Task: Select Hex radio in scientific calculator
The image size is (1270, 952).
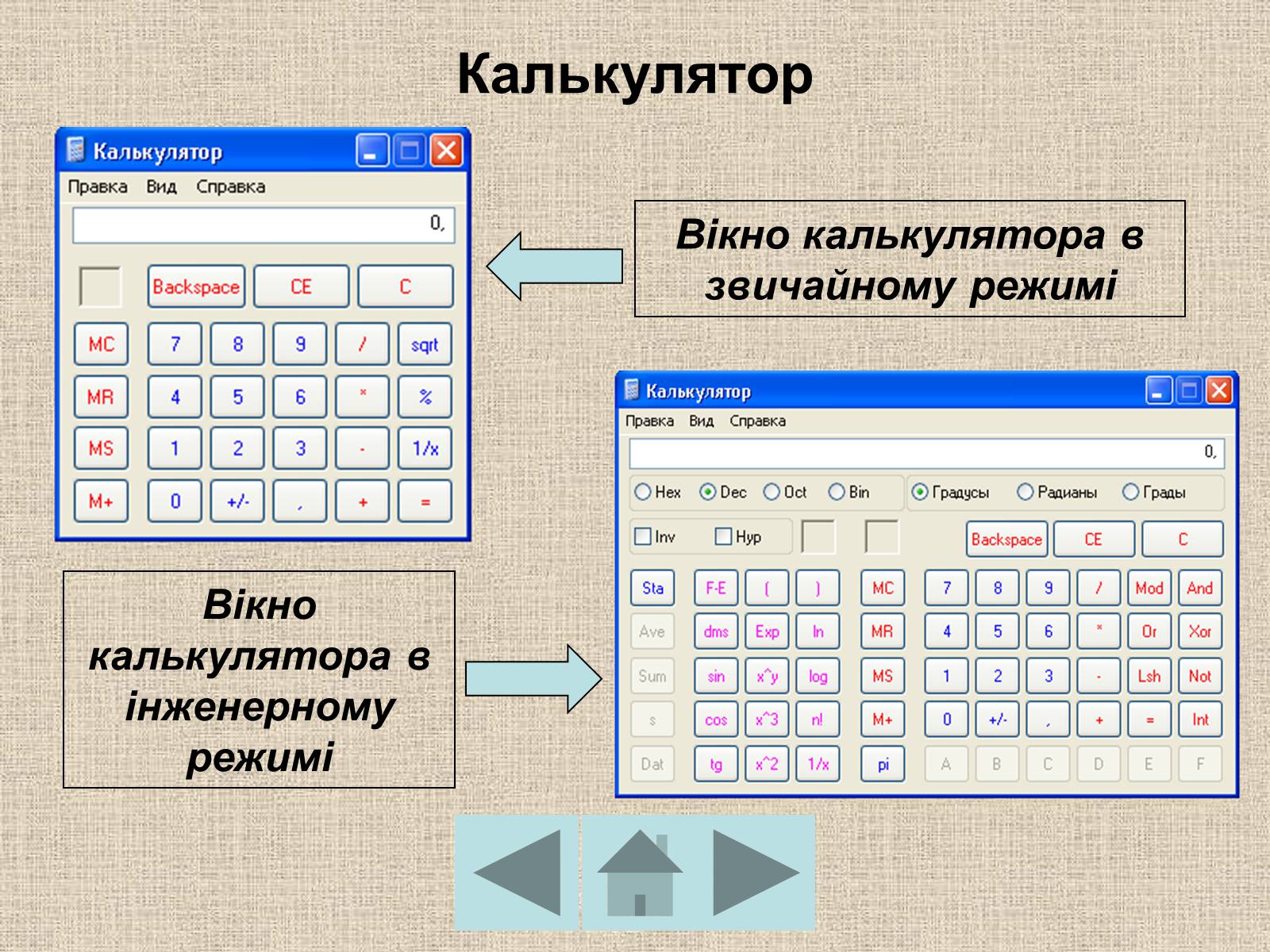Action: pyautogui.click(x=657, y=492)
